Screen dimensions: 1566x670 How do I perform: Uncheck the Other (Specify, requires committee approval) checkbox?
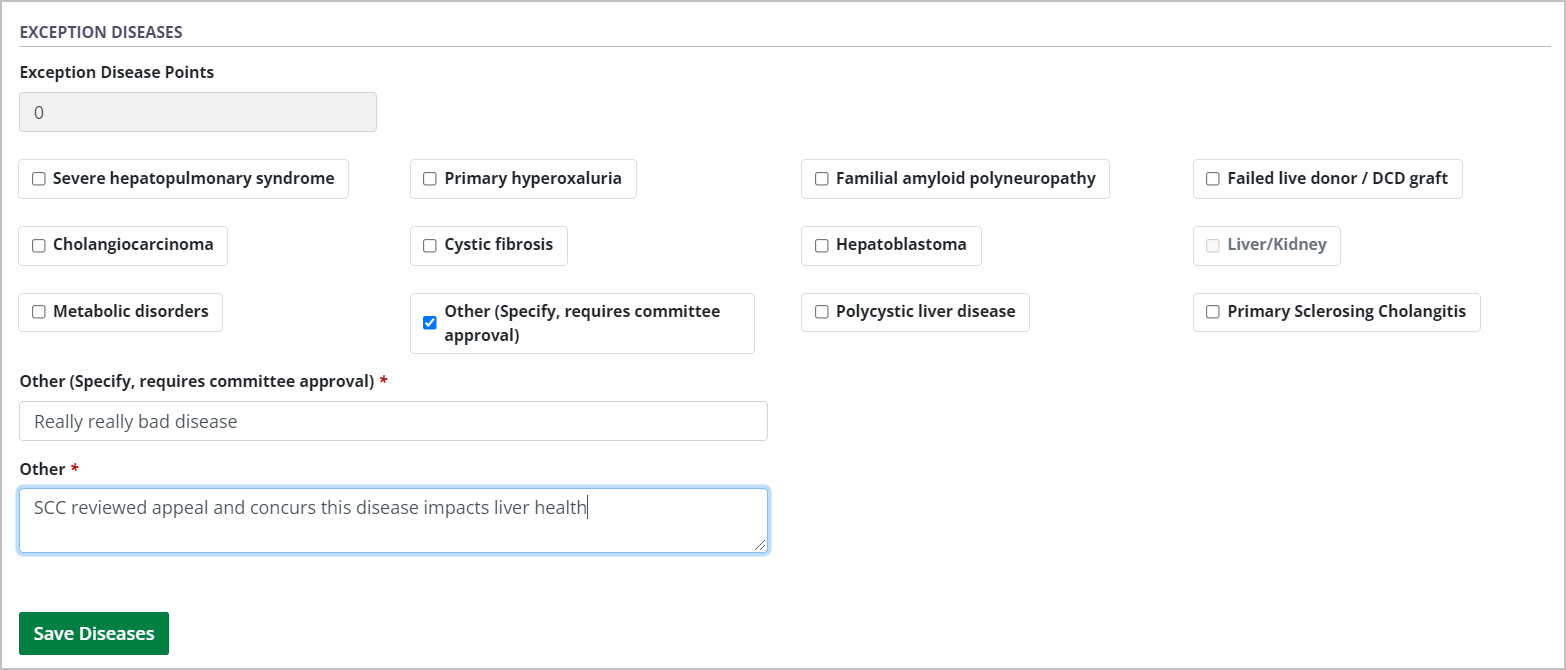[430, 322]
